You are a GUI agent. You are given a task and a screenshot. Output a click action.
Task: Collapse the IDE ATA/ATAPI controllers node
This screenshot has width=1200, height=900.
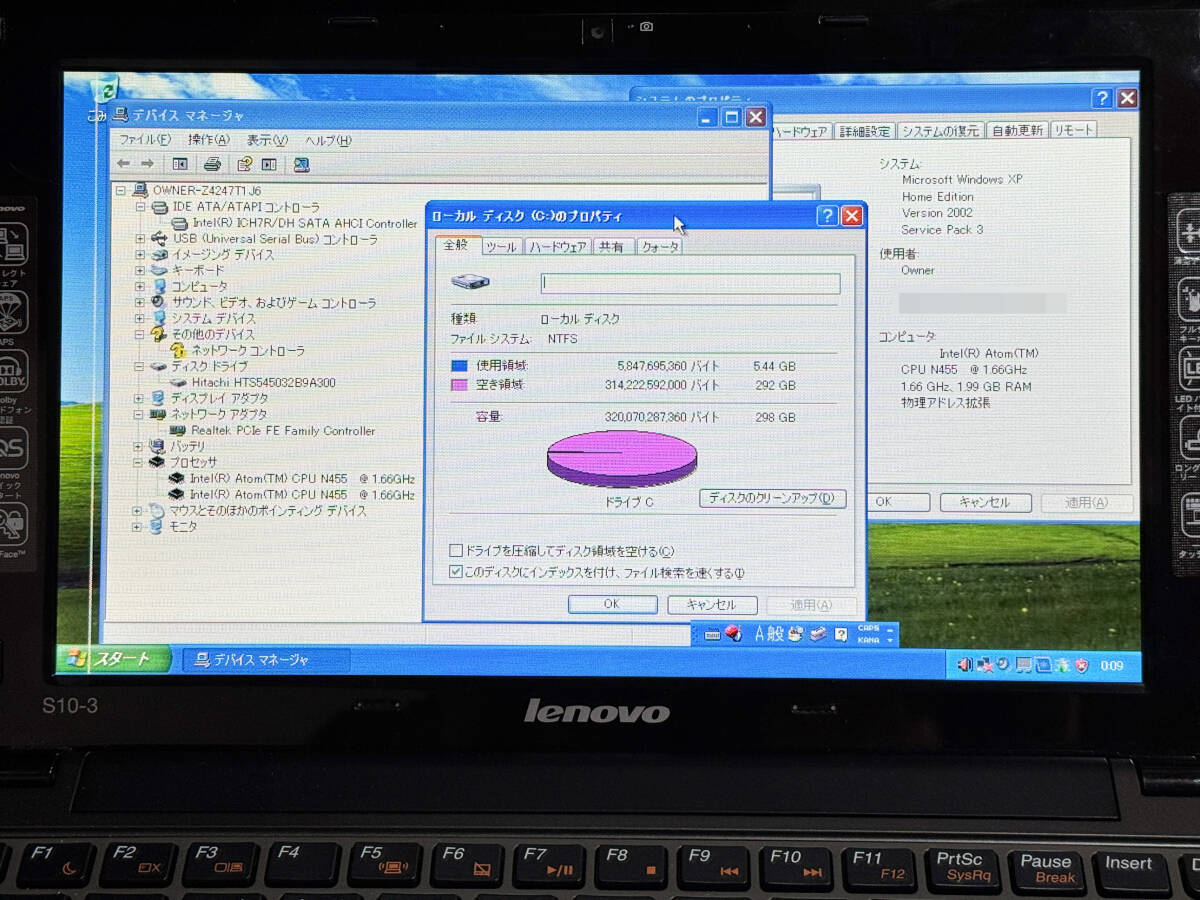coord(141,207)
